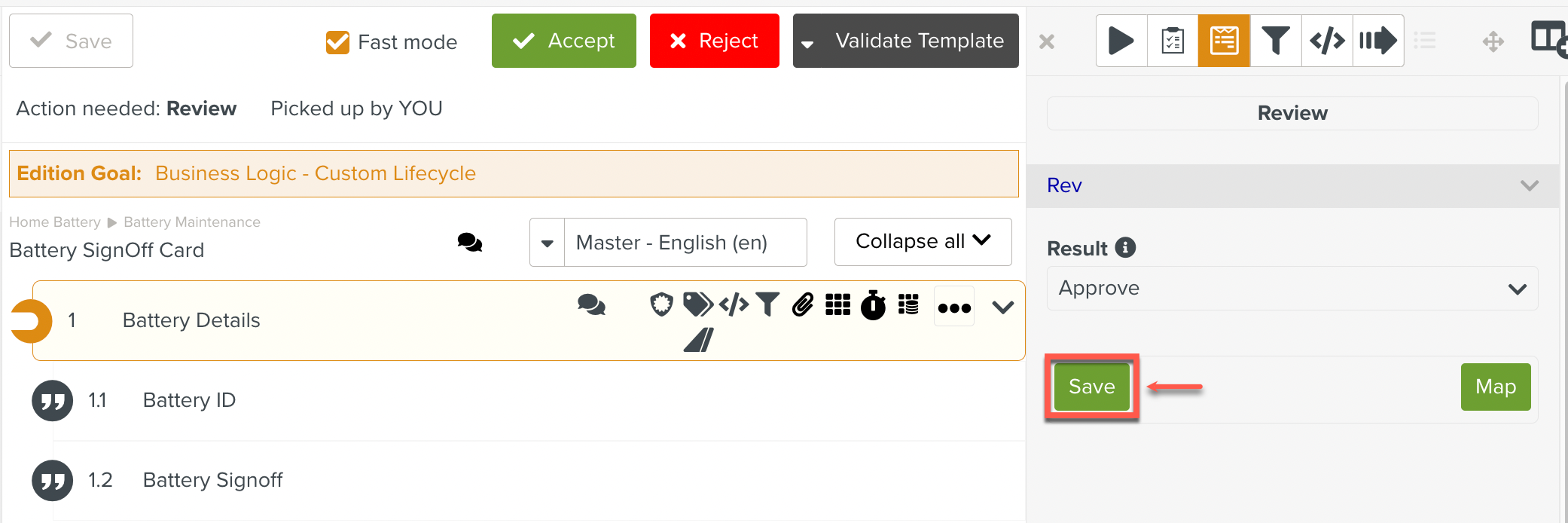1568x523 pixels.
Task: Click the green Map button
Action: coord(1495,387)
